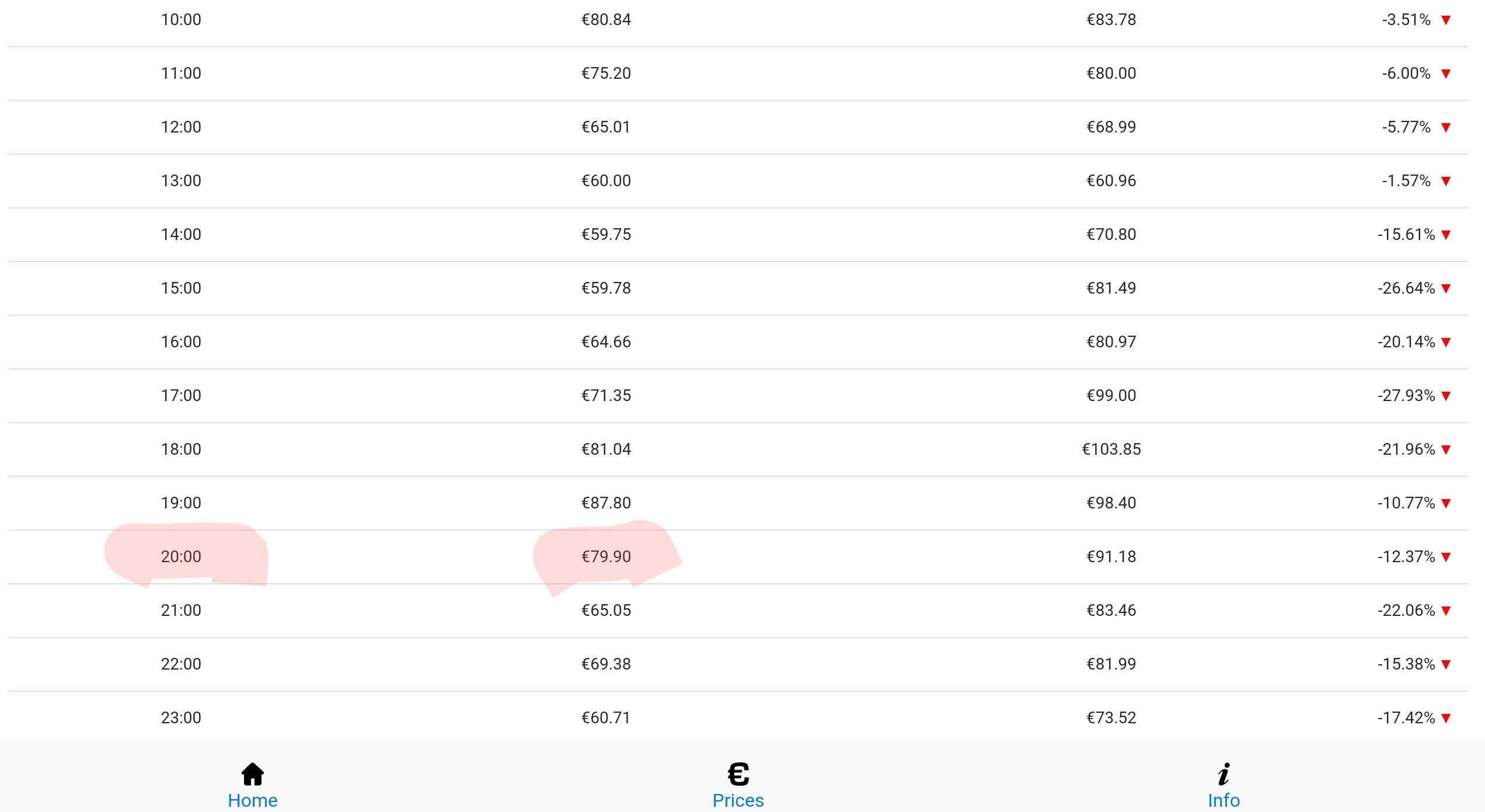
Task: Click the Prices euro icon
Action: pyautogui.click(x=738, y=775)
